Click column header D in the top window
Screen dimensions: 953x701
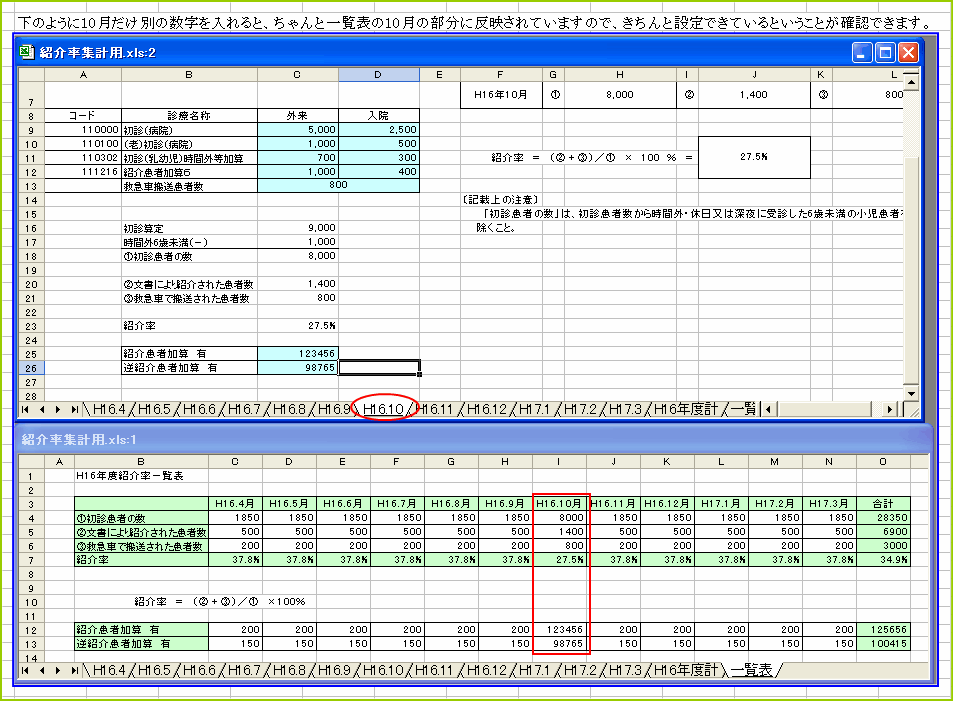click(x=378, y=73)
